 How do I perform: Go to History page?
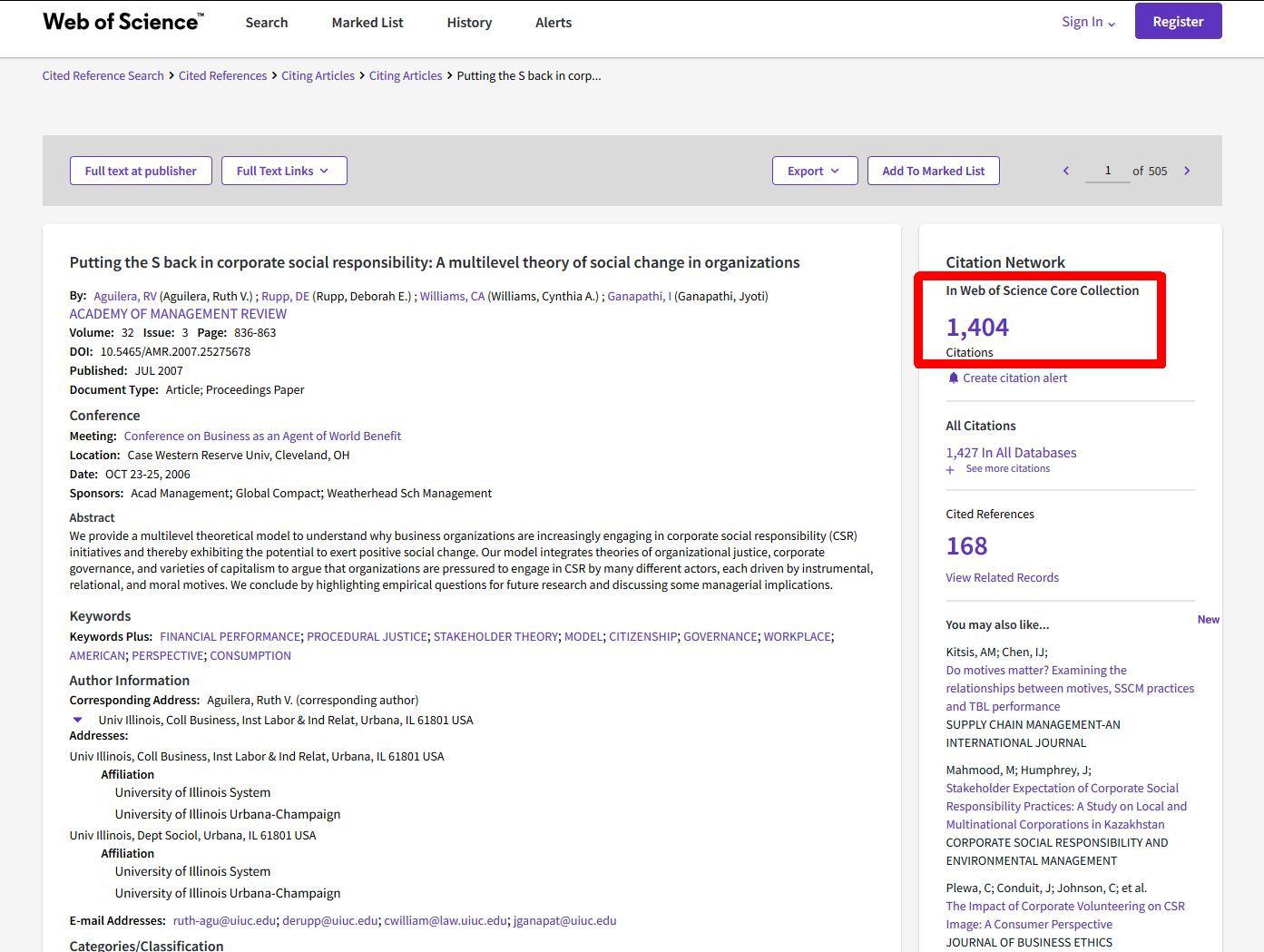469,23
